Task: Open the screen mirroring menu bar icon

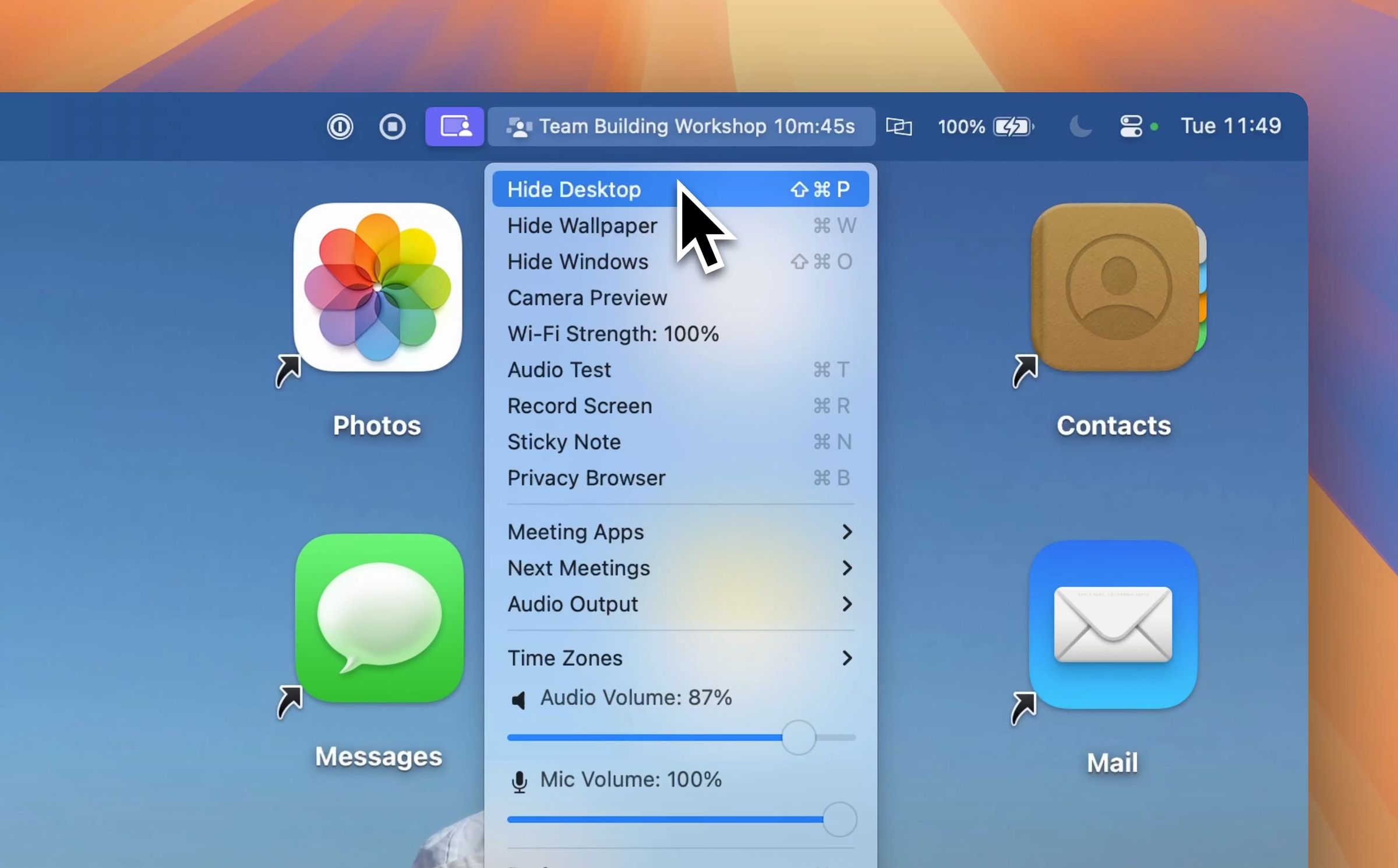Action: pyautogui.click(x=899, y=126)
